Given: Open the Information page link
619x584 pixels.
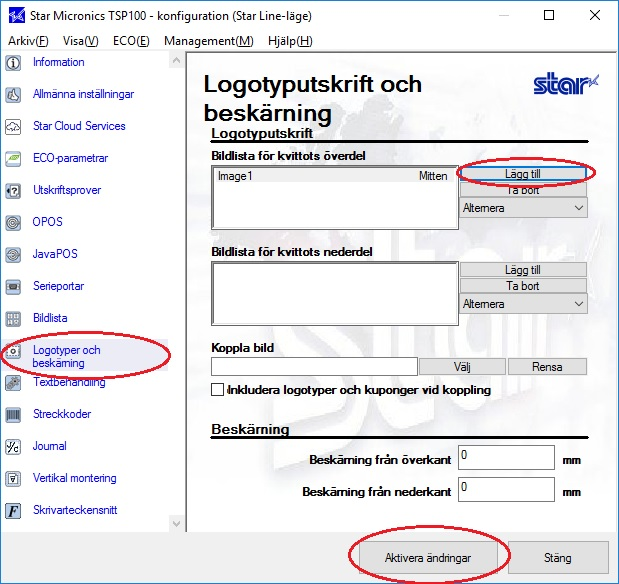Looking at the screenshot, I should click(x=58, y=62).
